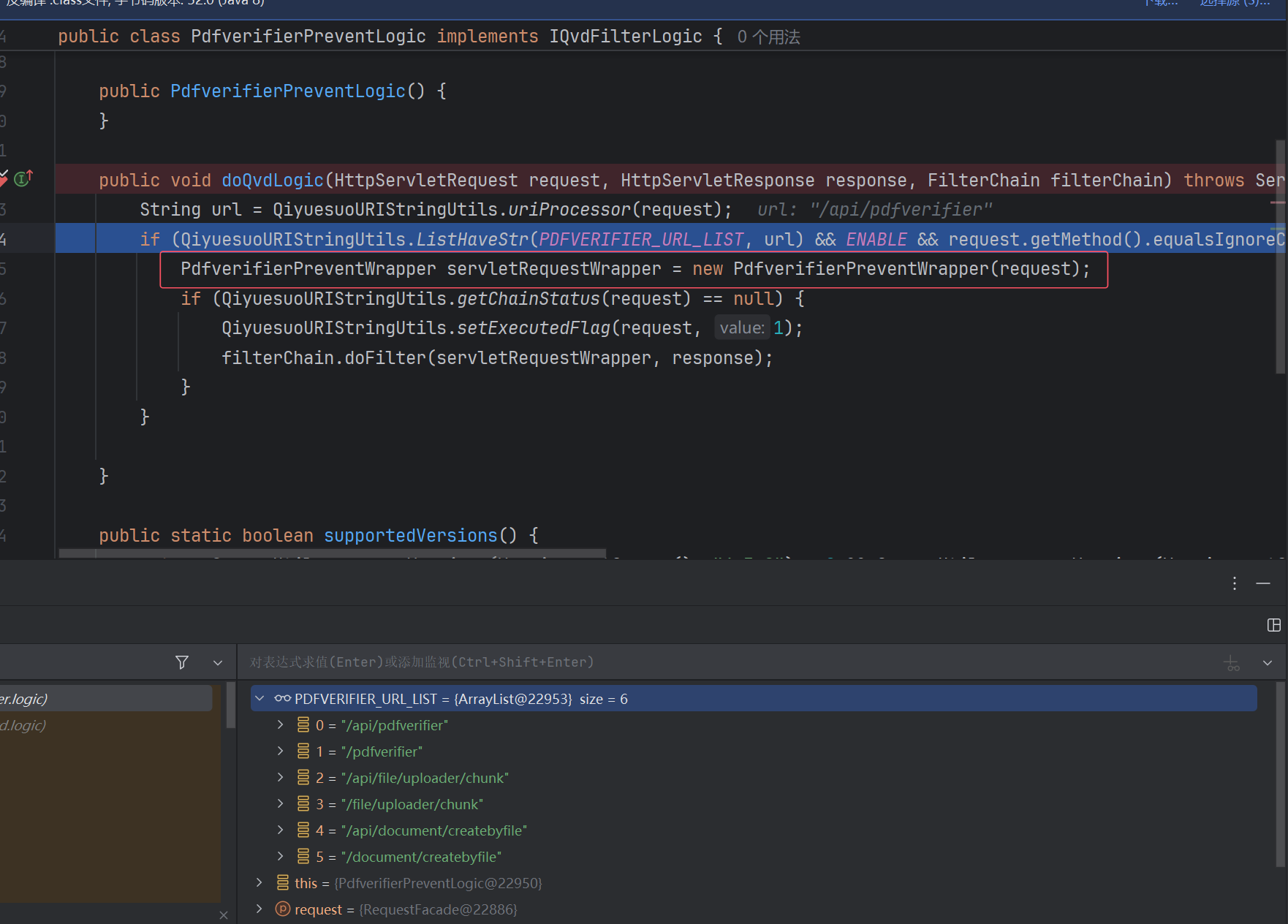The image size is (1288, 924).
Task: Expand list element 0 "/api/pdfverifier"
Action: coord(280,725)
